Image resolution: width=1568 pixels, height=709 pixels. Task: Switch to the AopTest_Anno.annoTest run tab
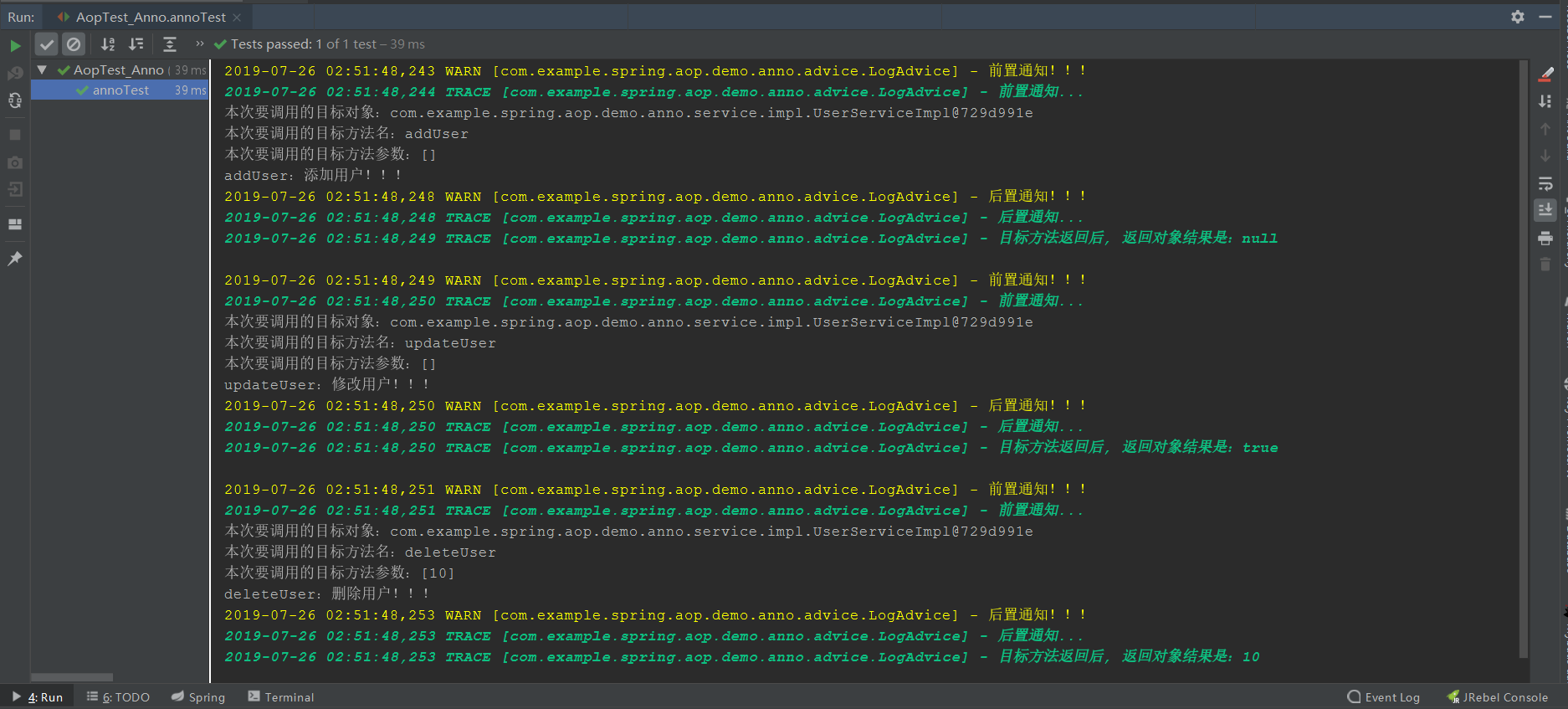150,17
